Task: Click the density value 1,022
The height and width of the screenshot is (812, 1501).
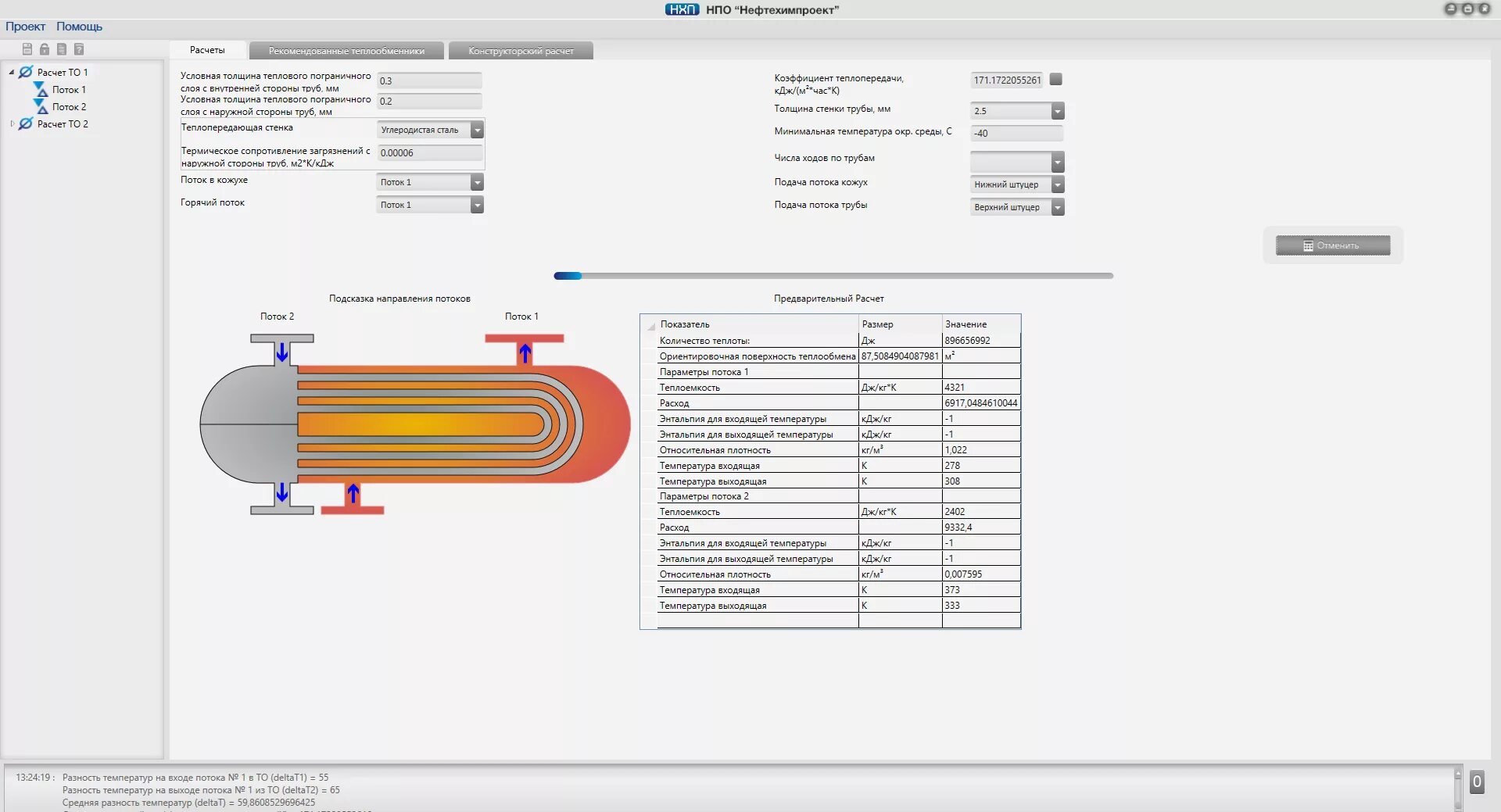Action: (981, 450)
